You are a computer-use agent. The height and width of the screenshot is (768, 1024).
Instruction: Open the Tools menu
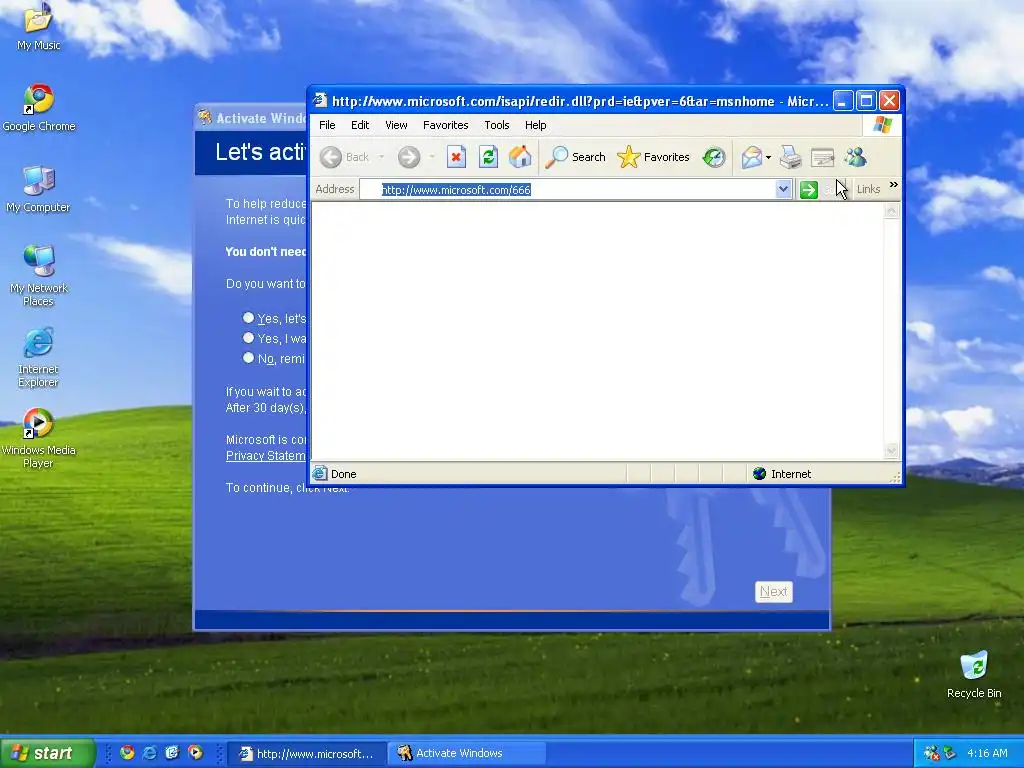(496, 125)
